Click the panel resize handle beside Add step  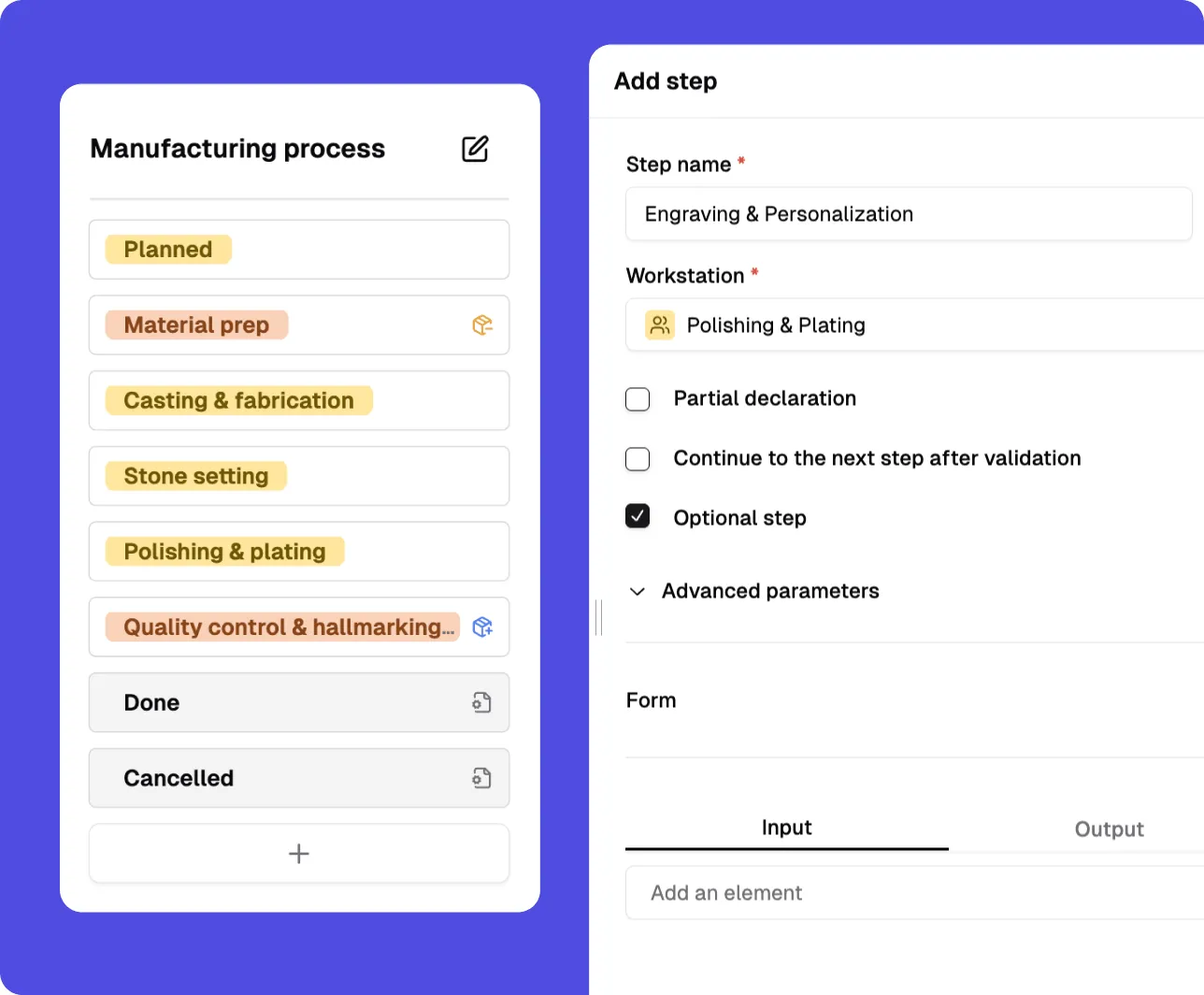pos(598,617)
